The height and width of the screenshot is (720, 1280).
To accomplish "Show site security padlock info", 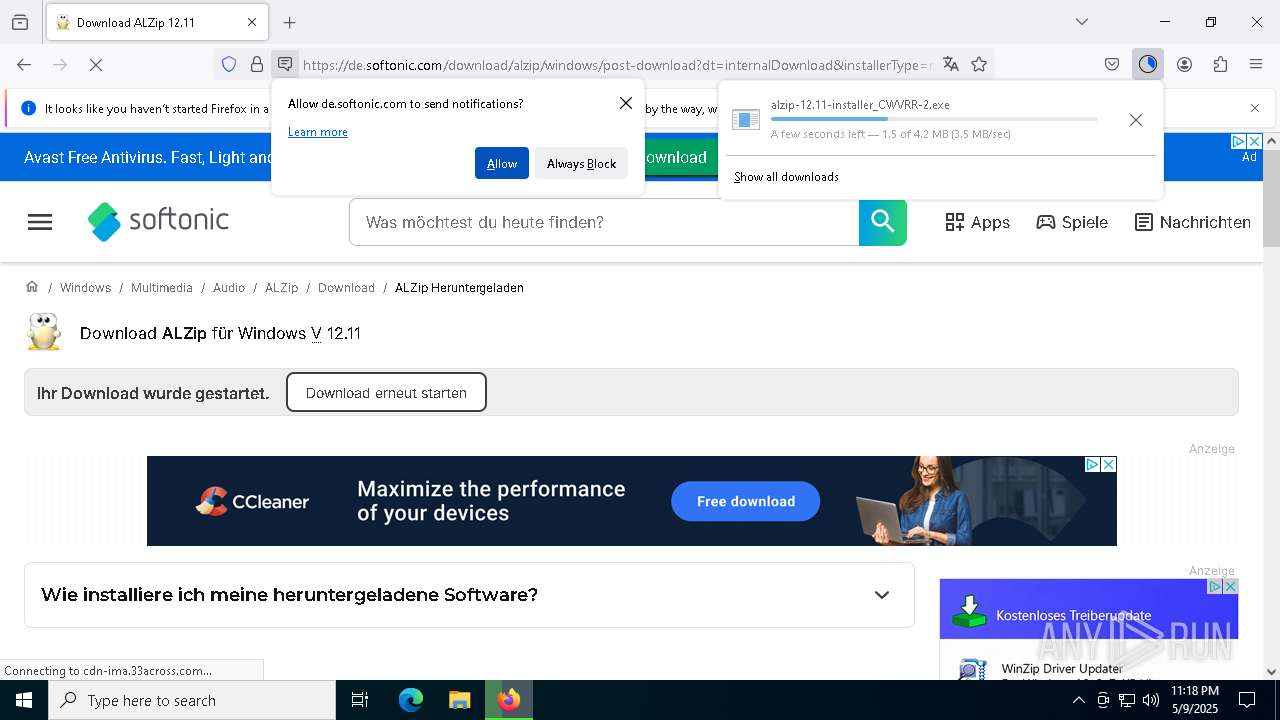I will [x=257, y=65].
